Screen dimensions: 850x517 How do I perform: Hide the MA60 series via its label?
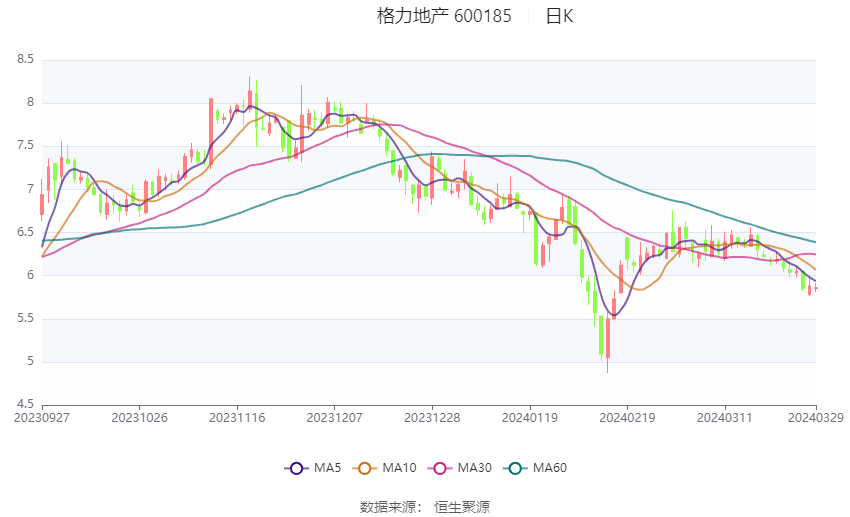coord(550,468)
